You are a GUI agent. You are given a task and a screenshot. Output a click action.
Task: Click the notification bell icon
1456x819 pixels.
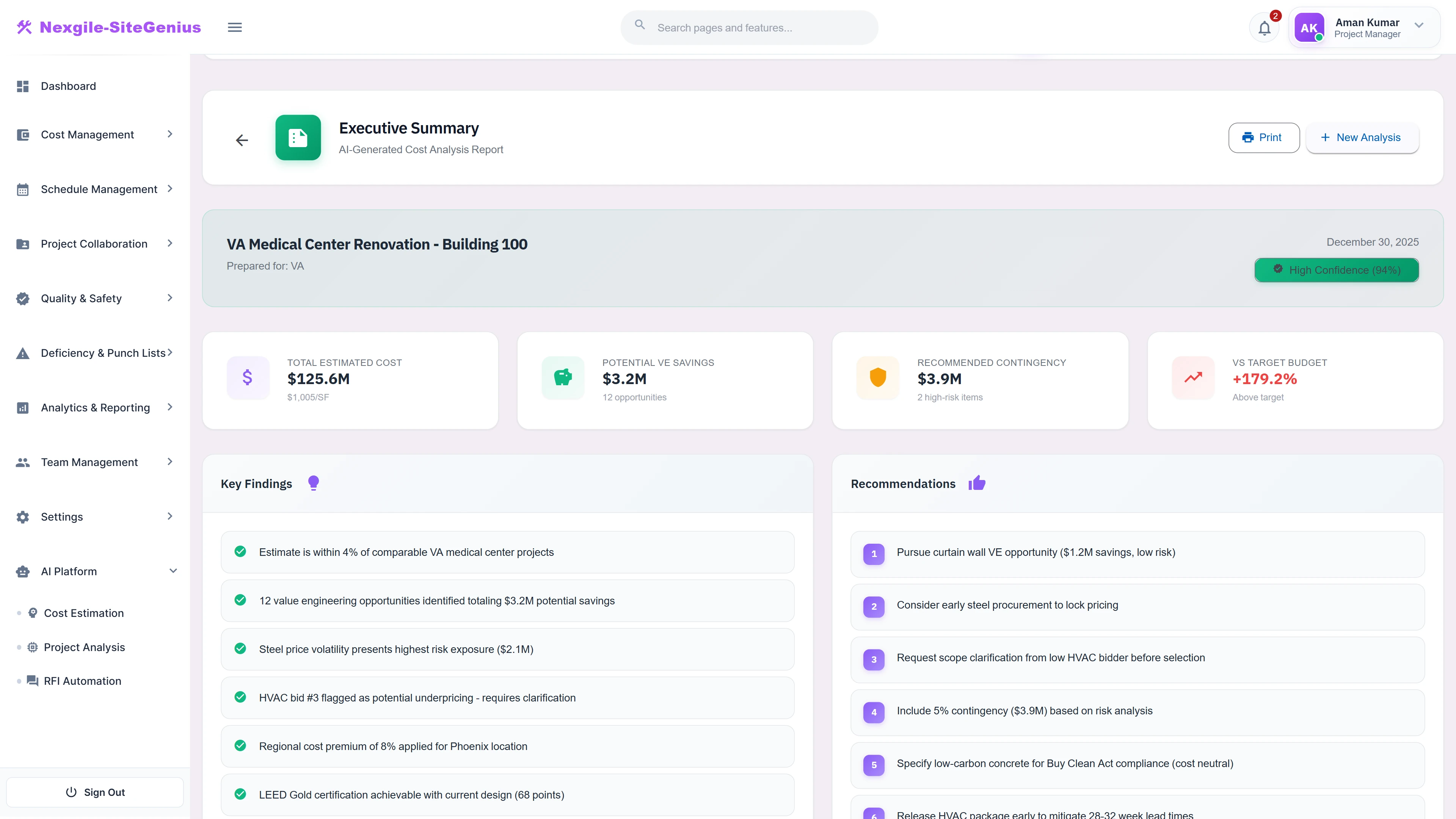(1264, 27)
